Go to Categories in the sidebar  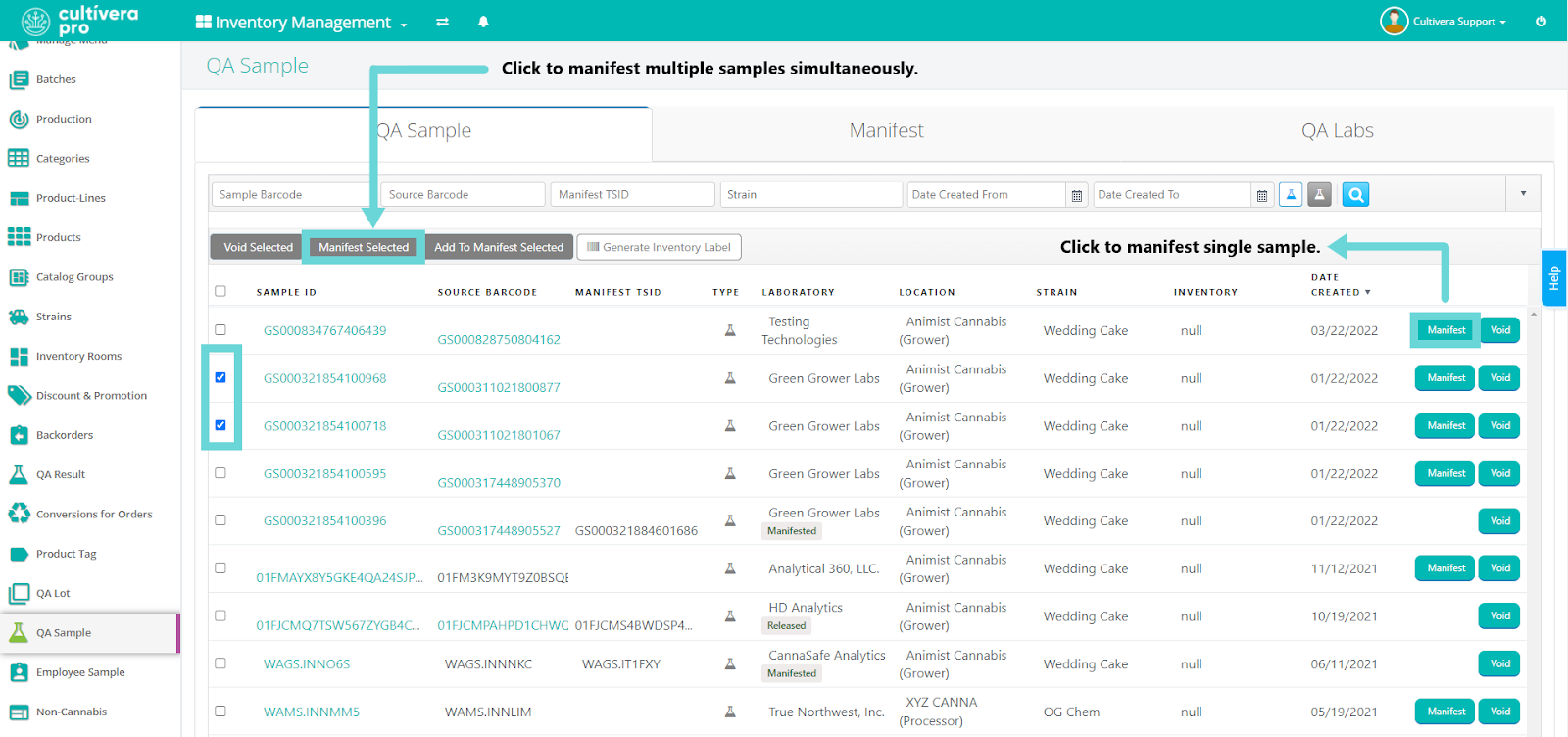point(63,158)
